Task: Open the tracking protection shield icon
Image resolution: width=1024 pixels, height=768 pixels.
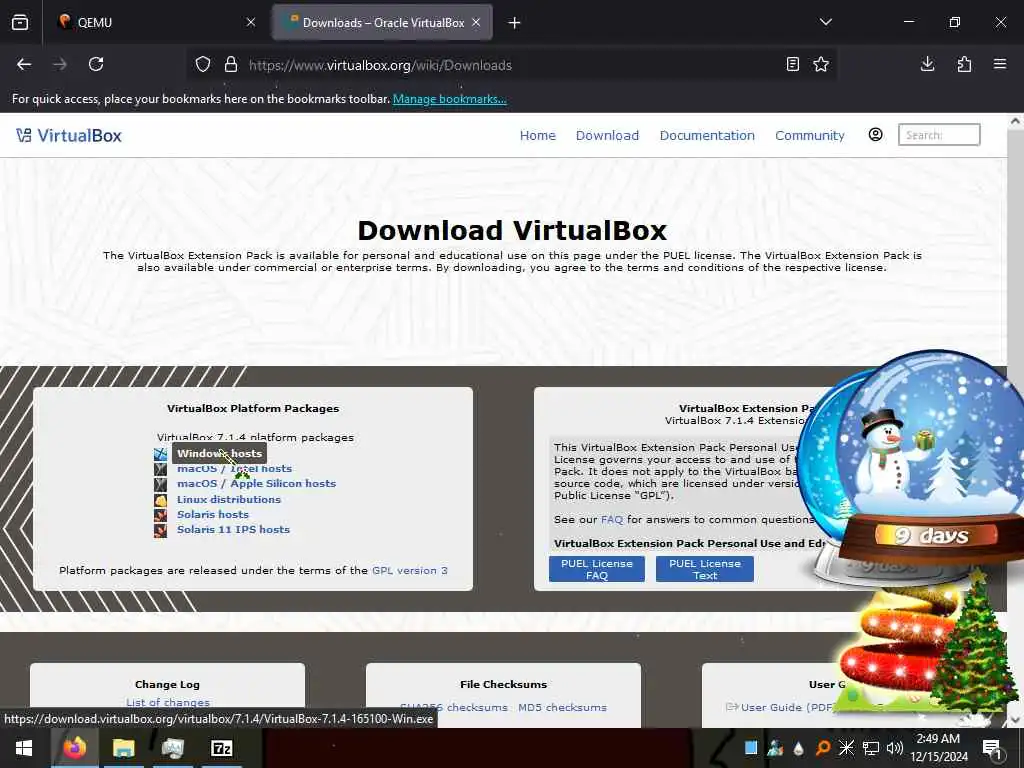Action: 203,65
